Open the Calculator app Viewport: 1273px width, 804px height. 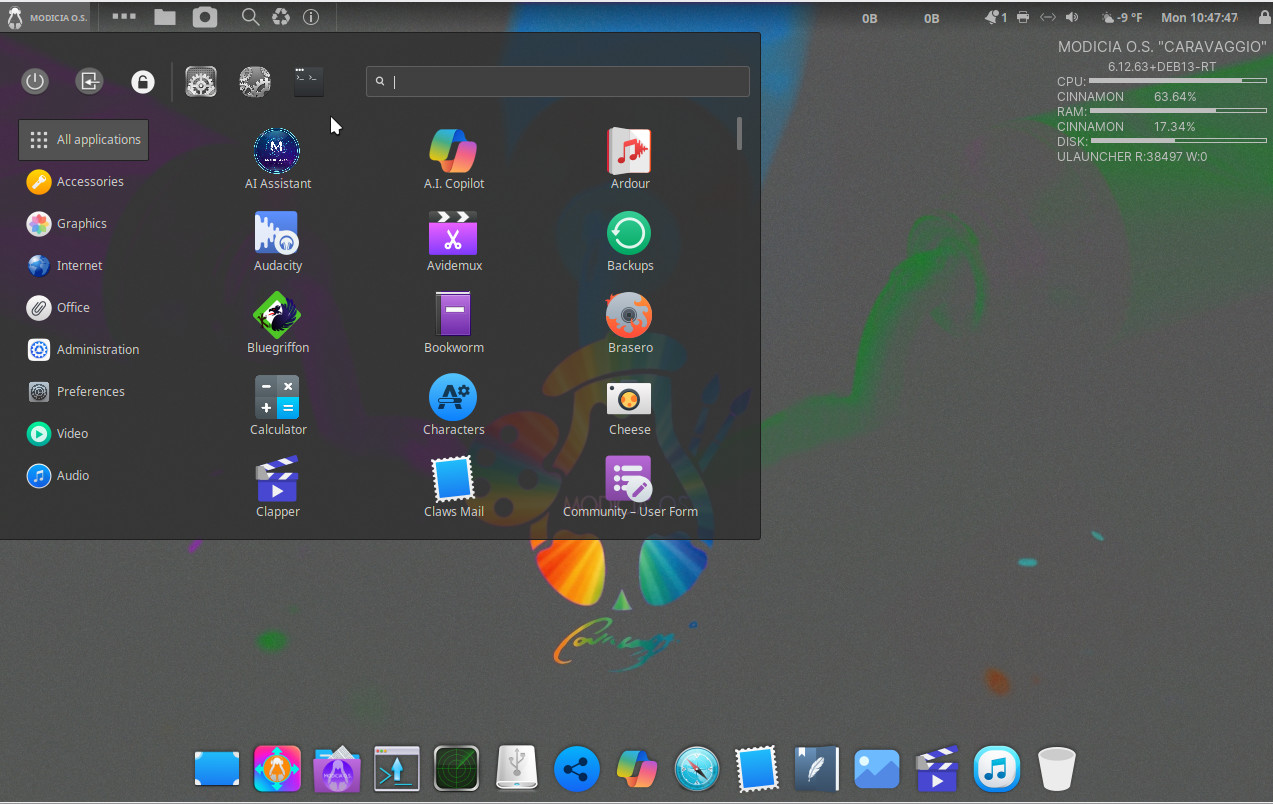278,405
